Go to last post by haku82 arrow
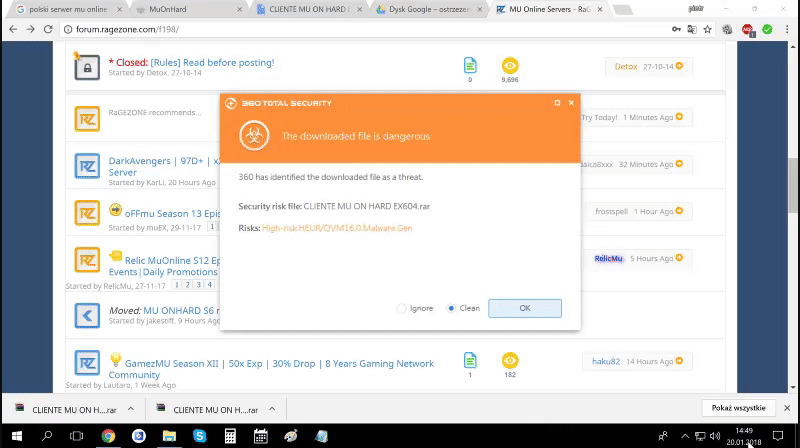 coord(680,361)
